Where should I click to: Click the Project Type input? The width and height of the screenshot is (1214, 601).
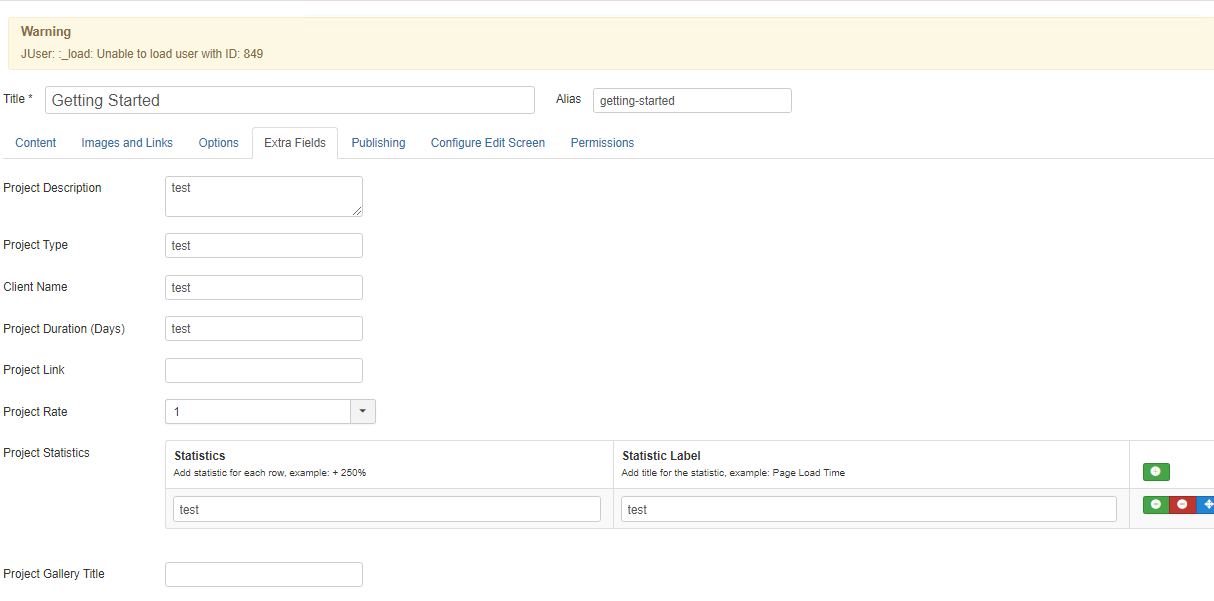click(264, 245)
